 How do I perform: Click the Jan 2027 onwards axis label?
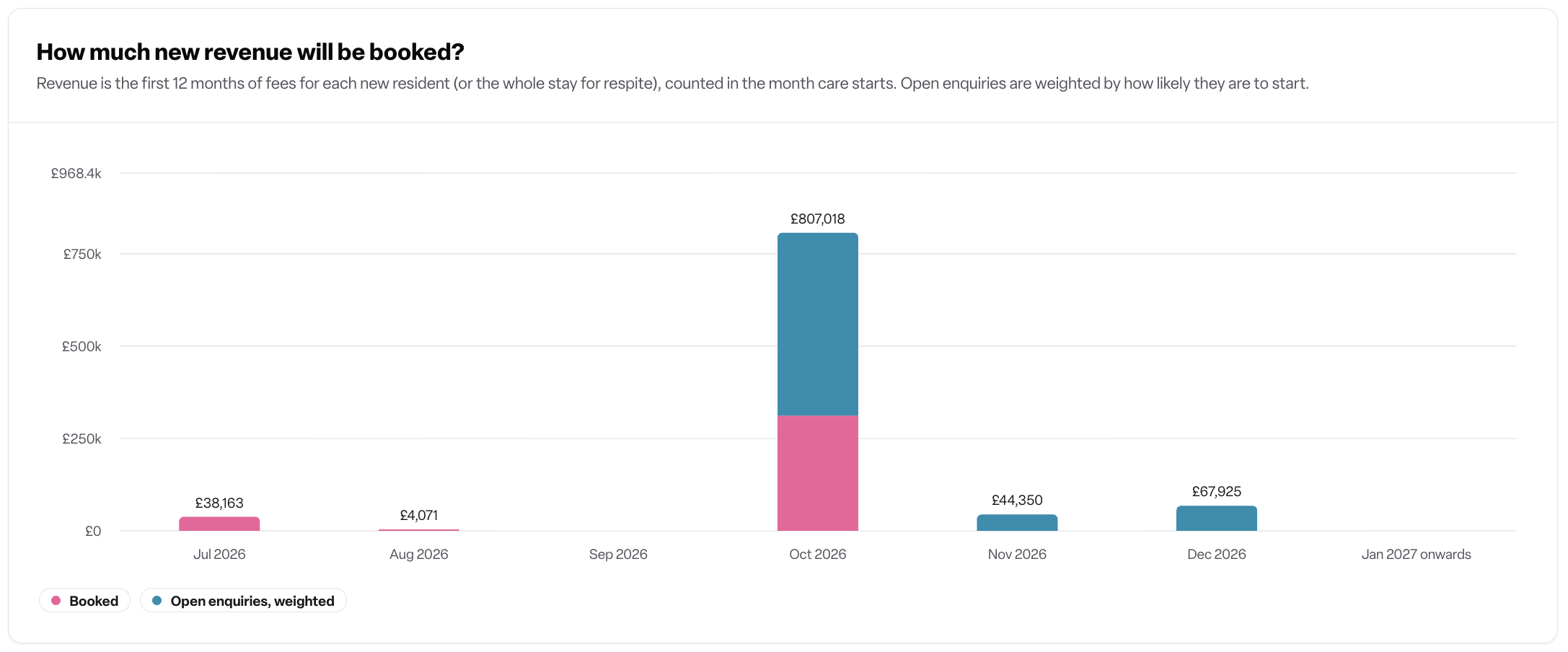(x=1416, y=554)
